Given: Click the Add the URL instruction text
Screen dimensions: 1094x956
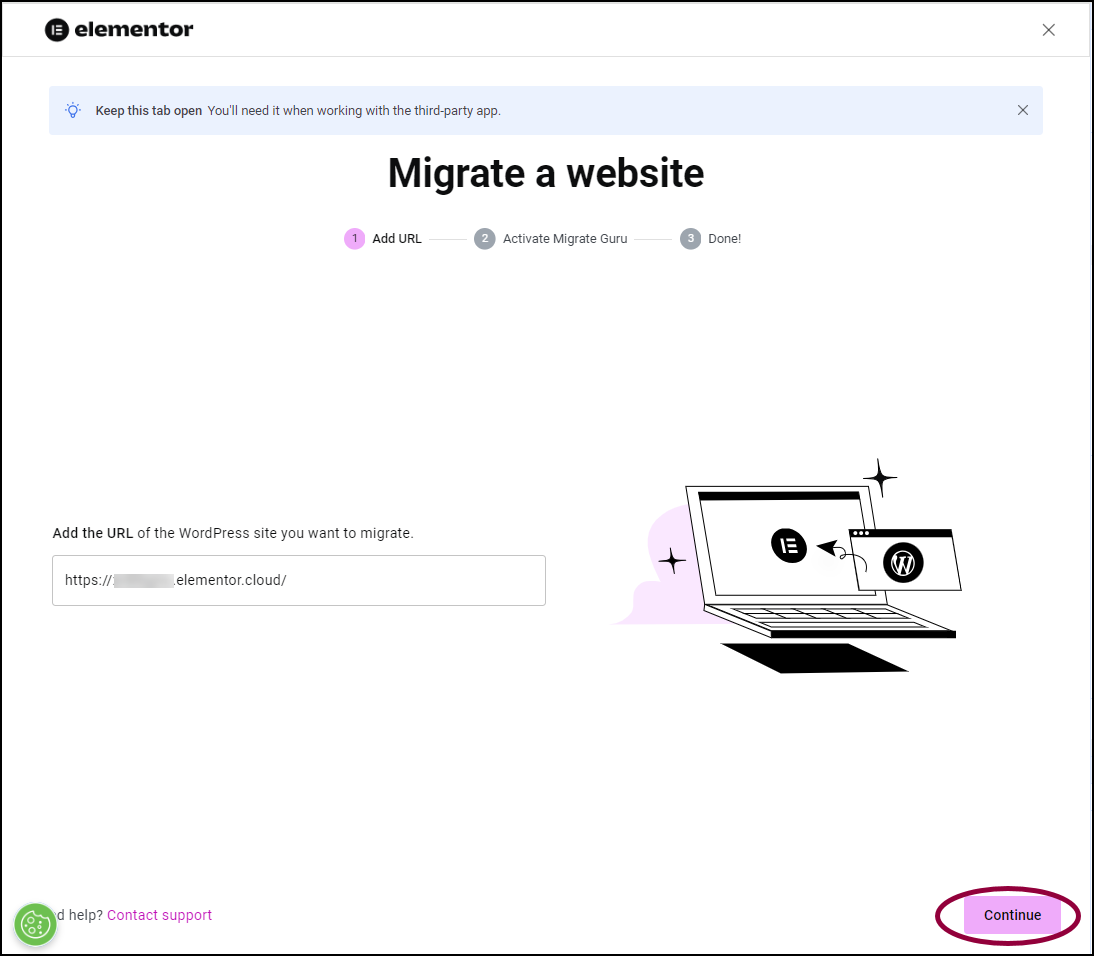Looking at the screenshot, I should [x=233, y=533].
